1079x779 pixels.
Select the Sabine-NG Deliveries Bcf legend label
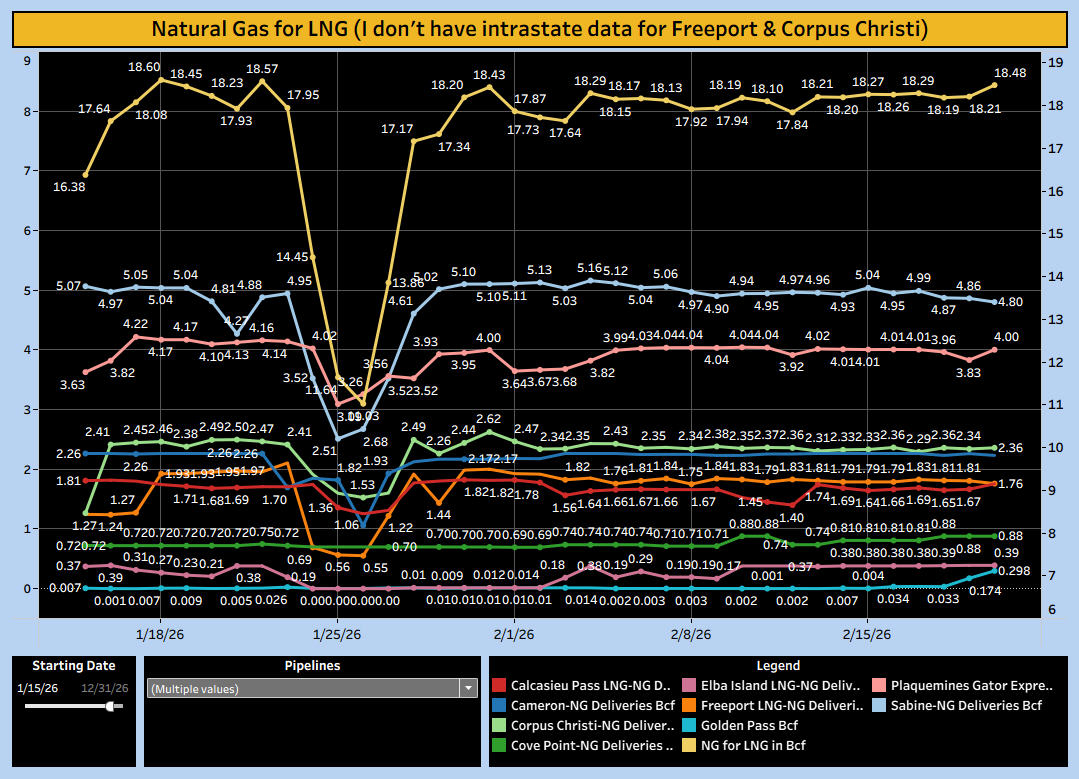971,706
